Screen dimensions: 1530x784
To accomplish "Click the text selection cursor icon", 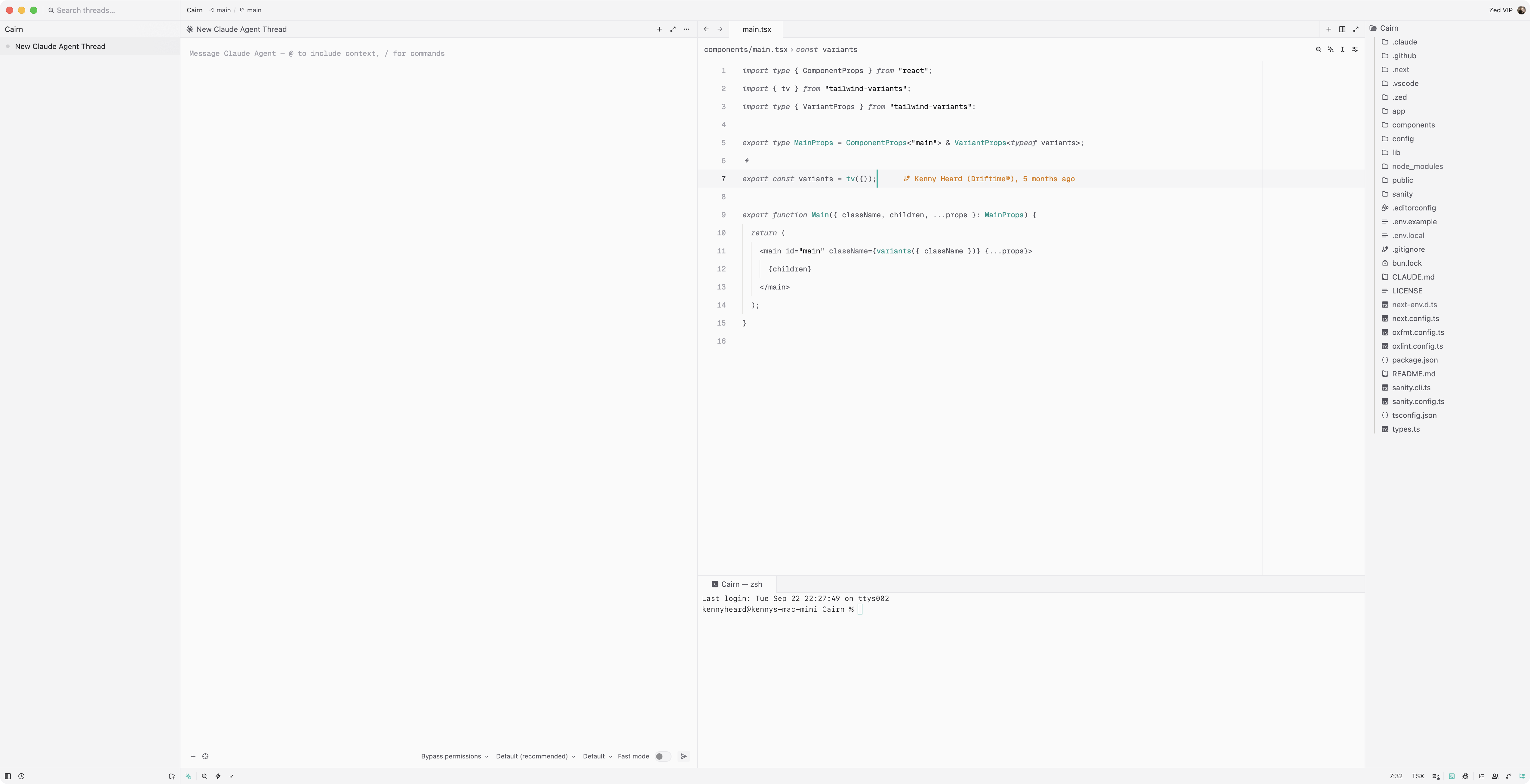I will (x=1342, y=49).
